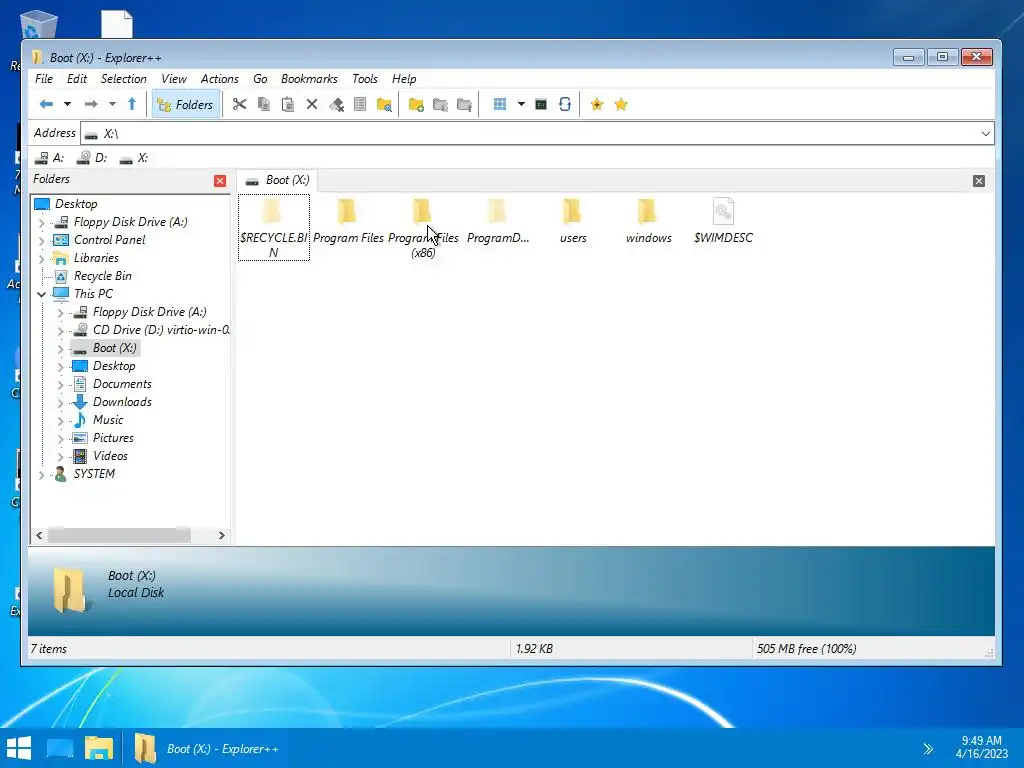Open the View menu
Screen dimensions: 1024x768
tap(174, 79)
